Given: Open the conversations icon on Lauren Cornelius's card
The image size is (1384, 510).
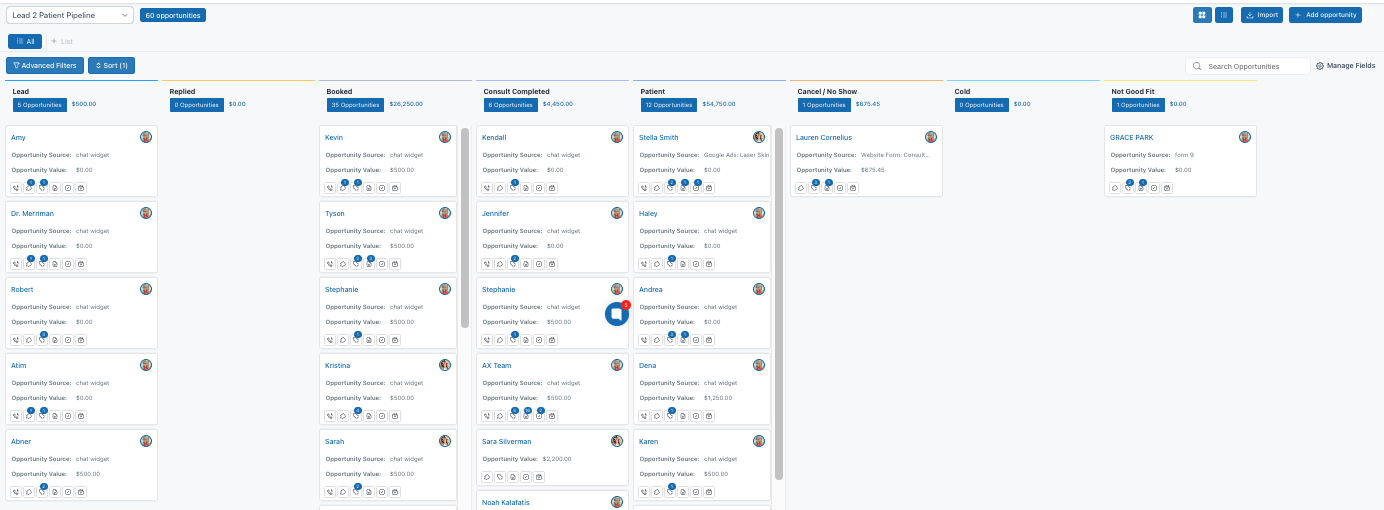Looking at the screenshot, I should pos(802,188).
